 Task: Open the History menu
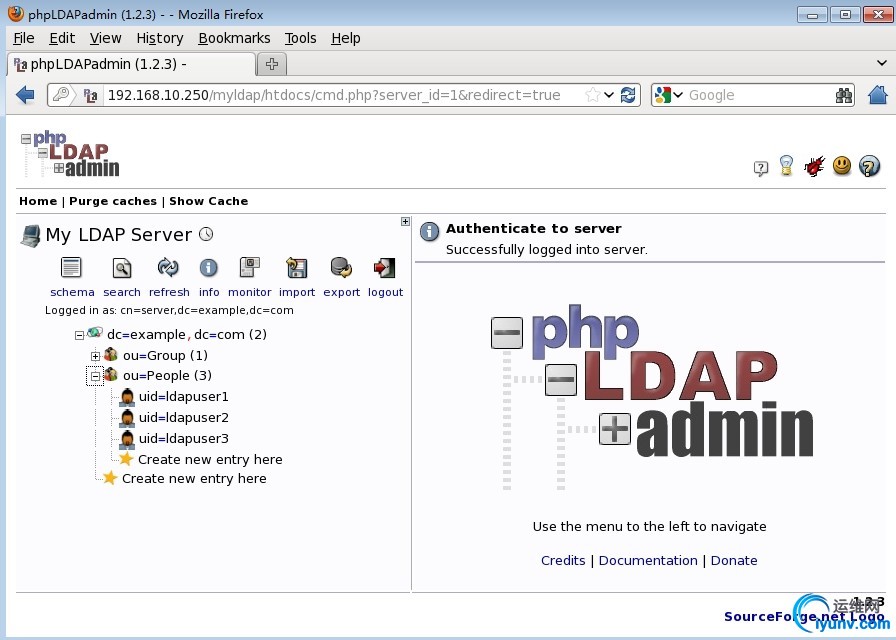[x=160, y=38]
